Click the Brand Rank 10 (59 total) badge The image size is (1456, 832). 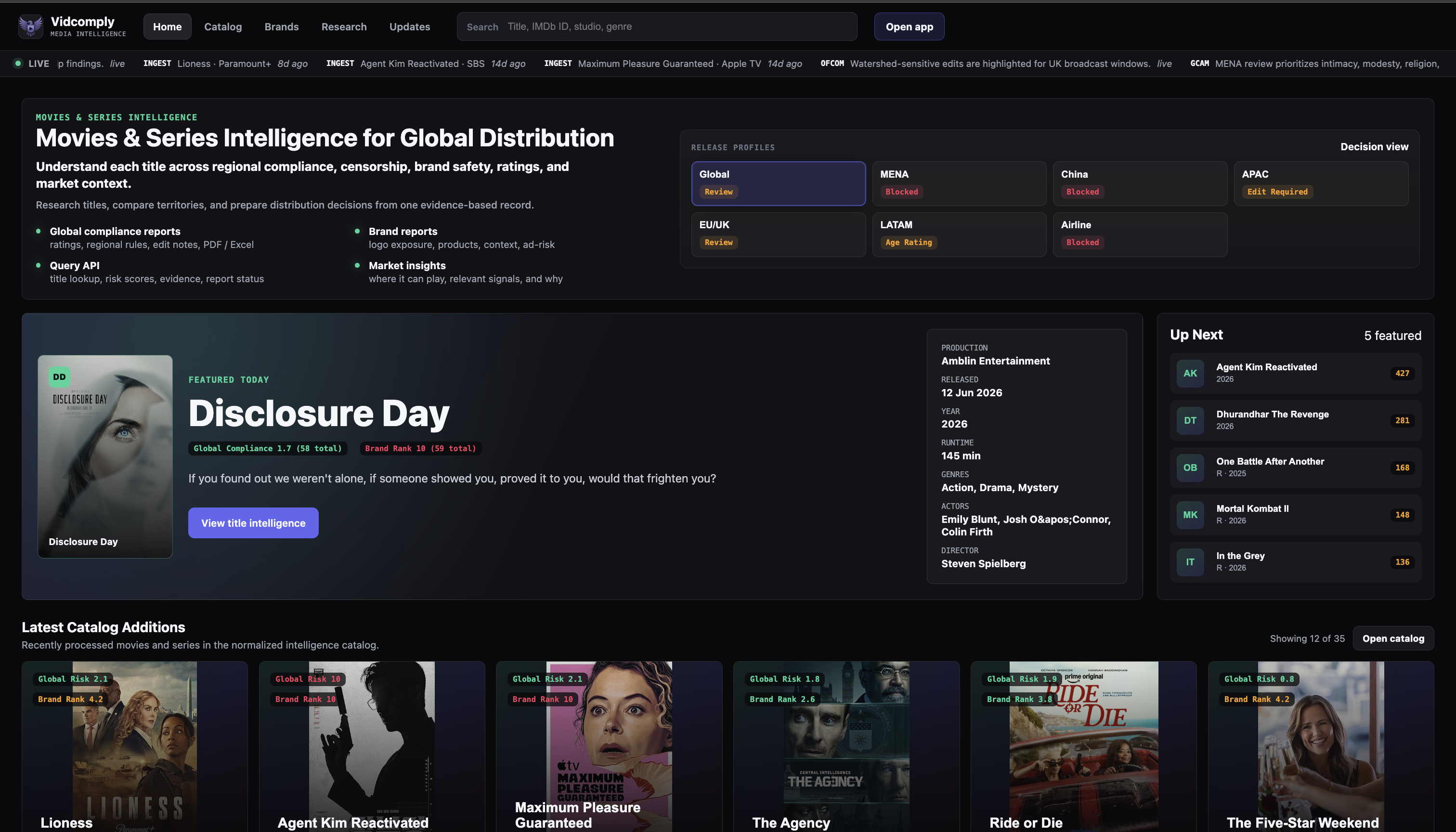coord(420,449)
